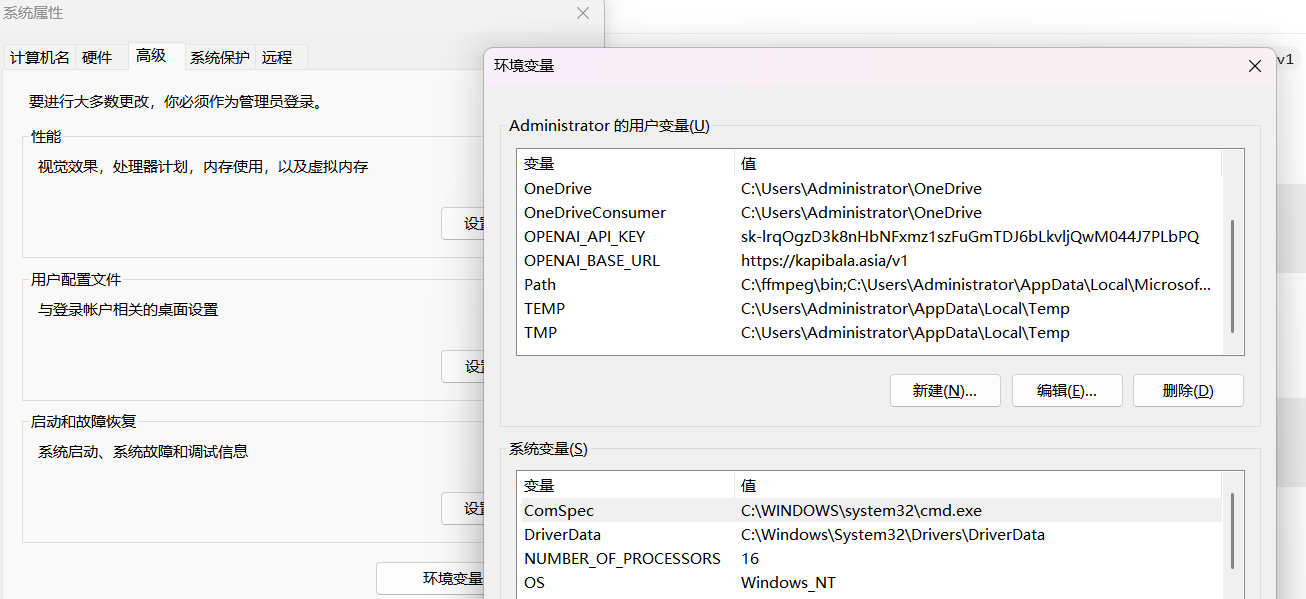Click 新建(N)... under user variables
Image resolution: width=1306 pixels, height=599 pixels.
coord(945,391)
